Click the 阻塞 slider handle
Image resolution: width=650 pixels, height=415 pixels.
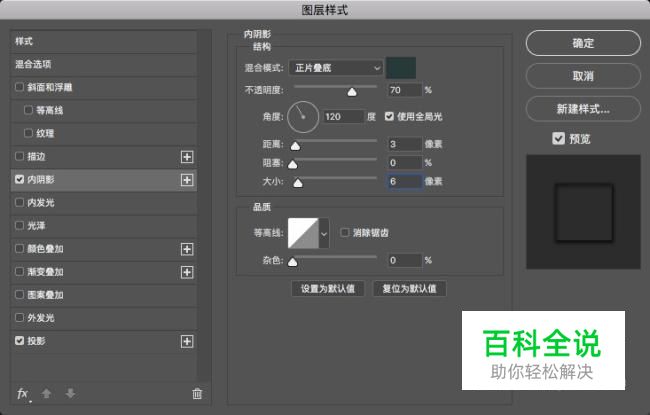click(293, 165)
